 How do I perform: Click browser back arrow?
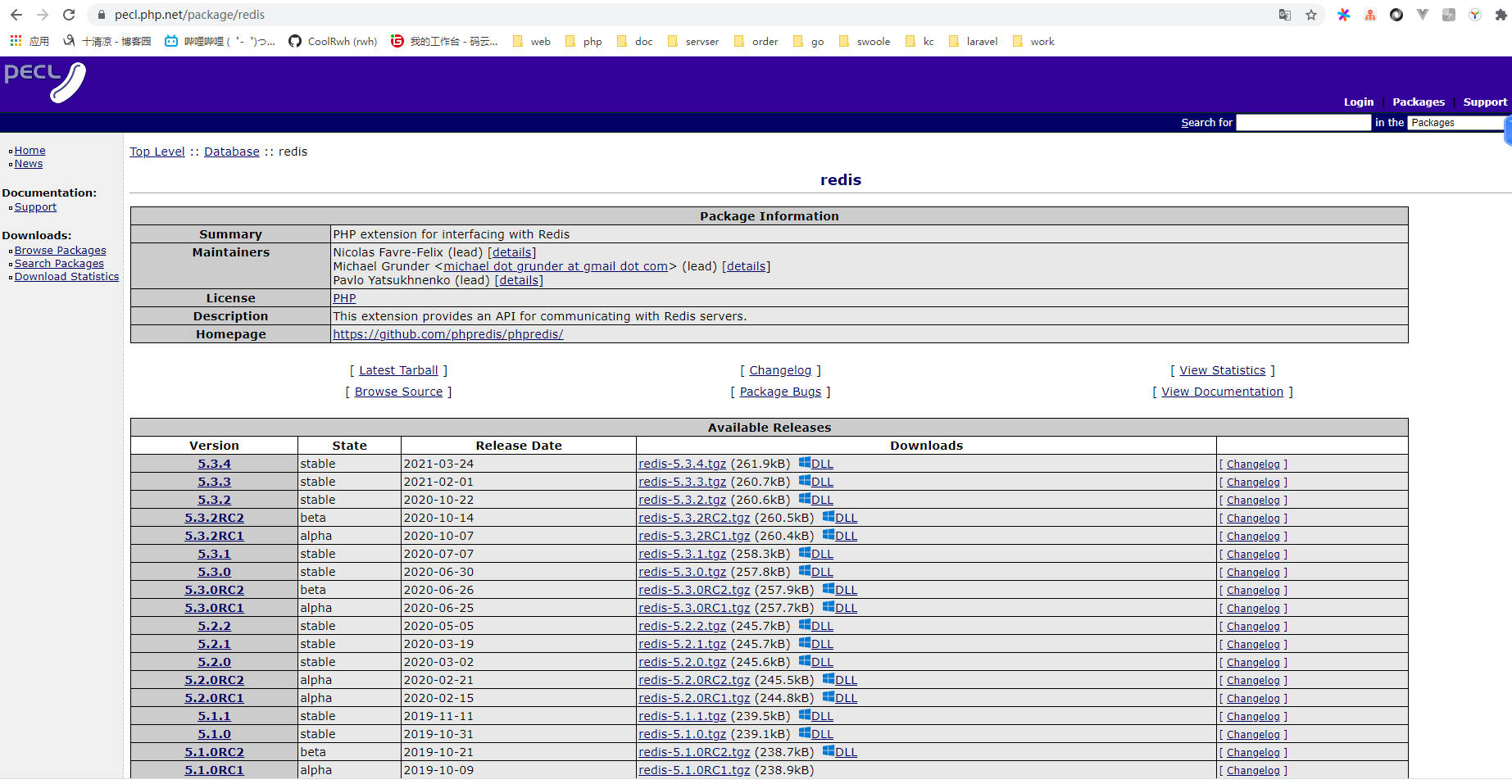point(16,15)
